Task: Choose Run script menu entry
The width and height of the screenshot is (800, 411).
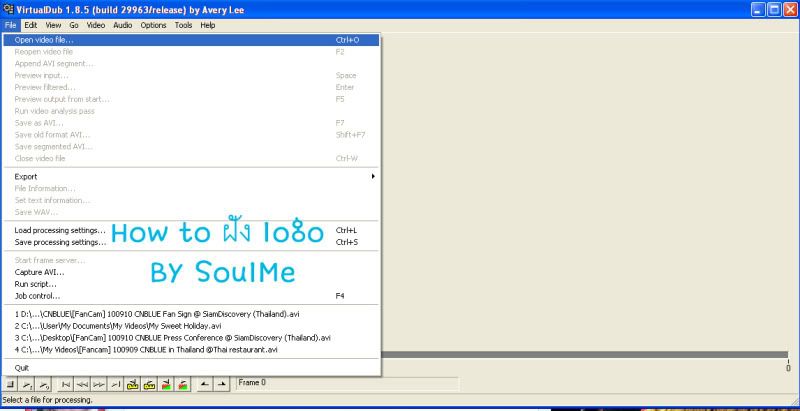Action: point(191,284)
